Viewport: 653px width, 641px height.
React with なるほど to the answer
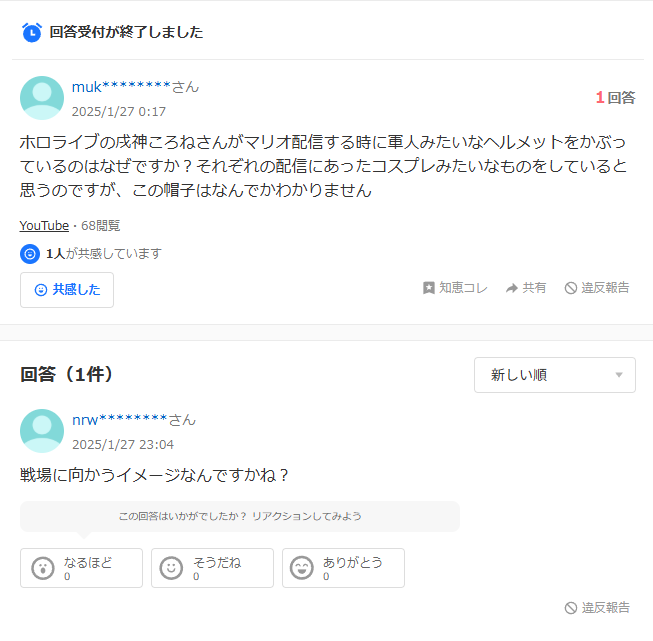pyautogui.click(x=82, y=568)
